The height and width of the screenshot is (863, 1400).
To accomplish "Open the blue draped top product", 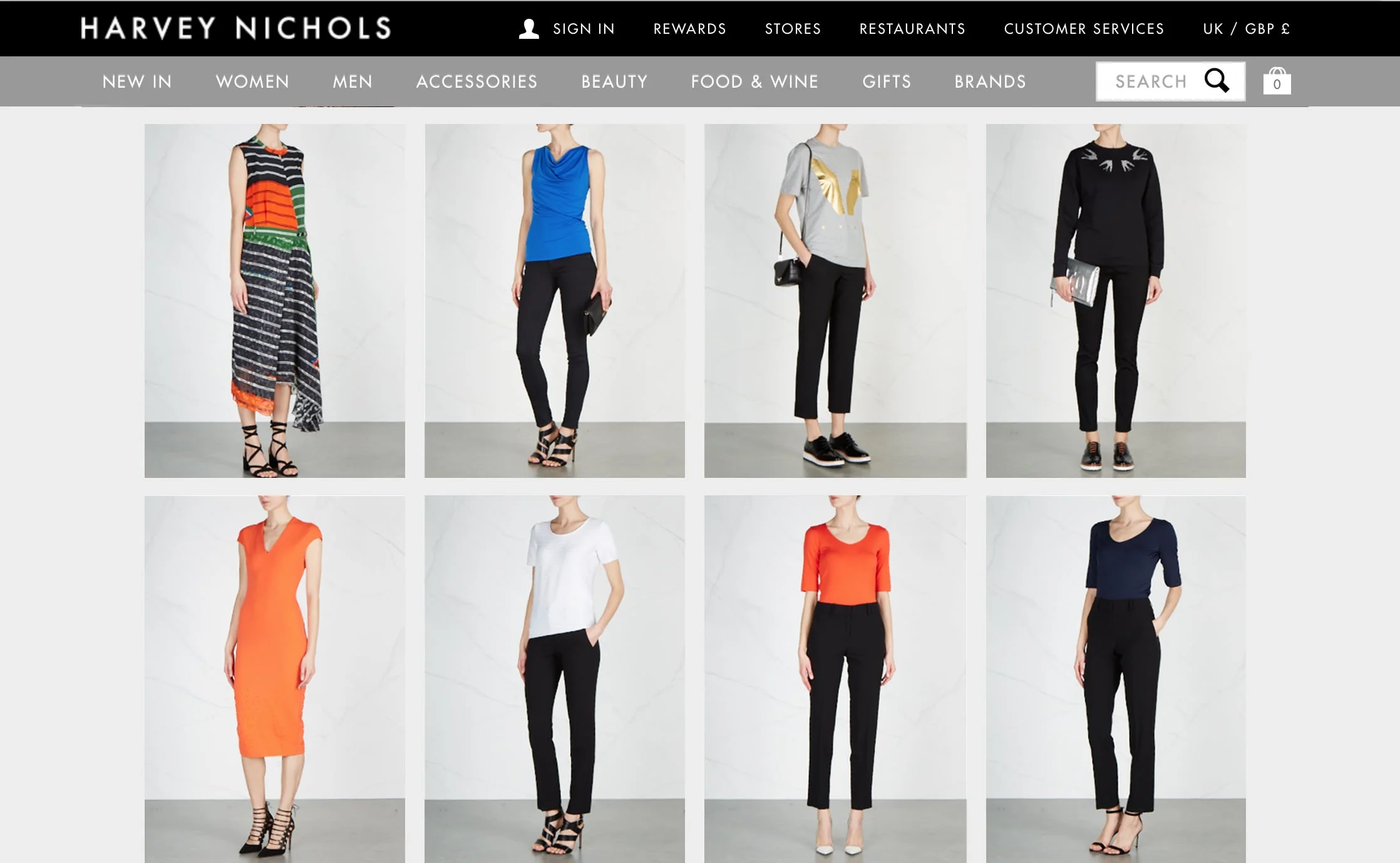I will click(x=555, y=301).
